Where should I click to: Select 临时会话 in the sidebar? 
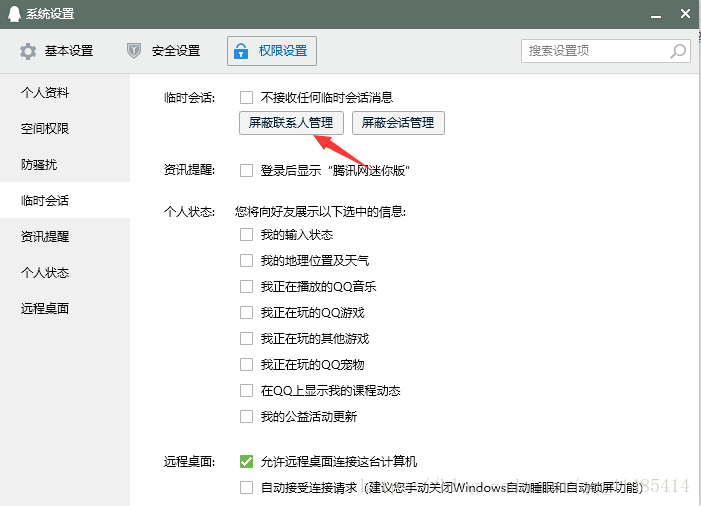[x=65, y=200]
